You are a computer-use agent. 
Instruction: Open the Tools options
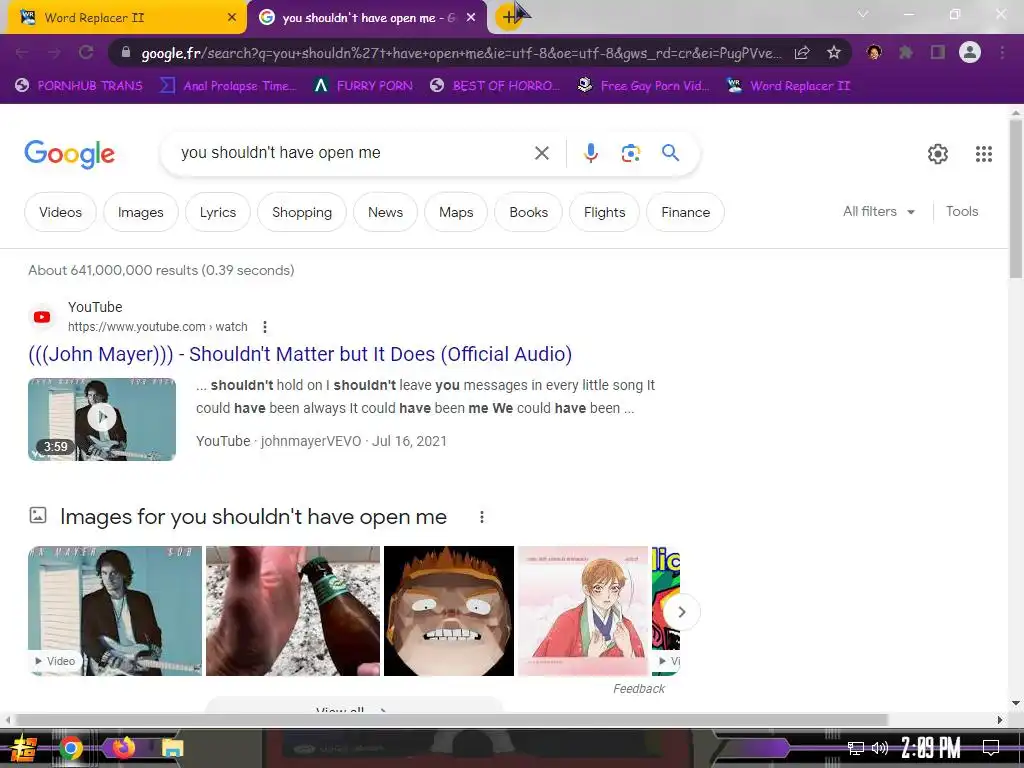[x=962, y=212]
